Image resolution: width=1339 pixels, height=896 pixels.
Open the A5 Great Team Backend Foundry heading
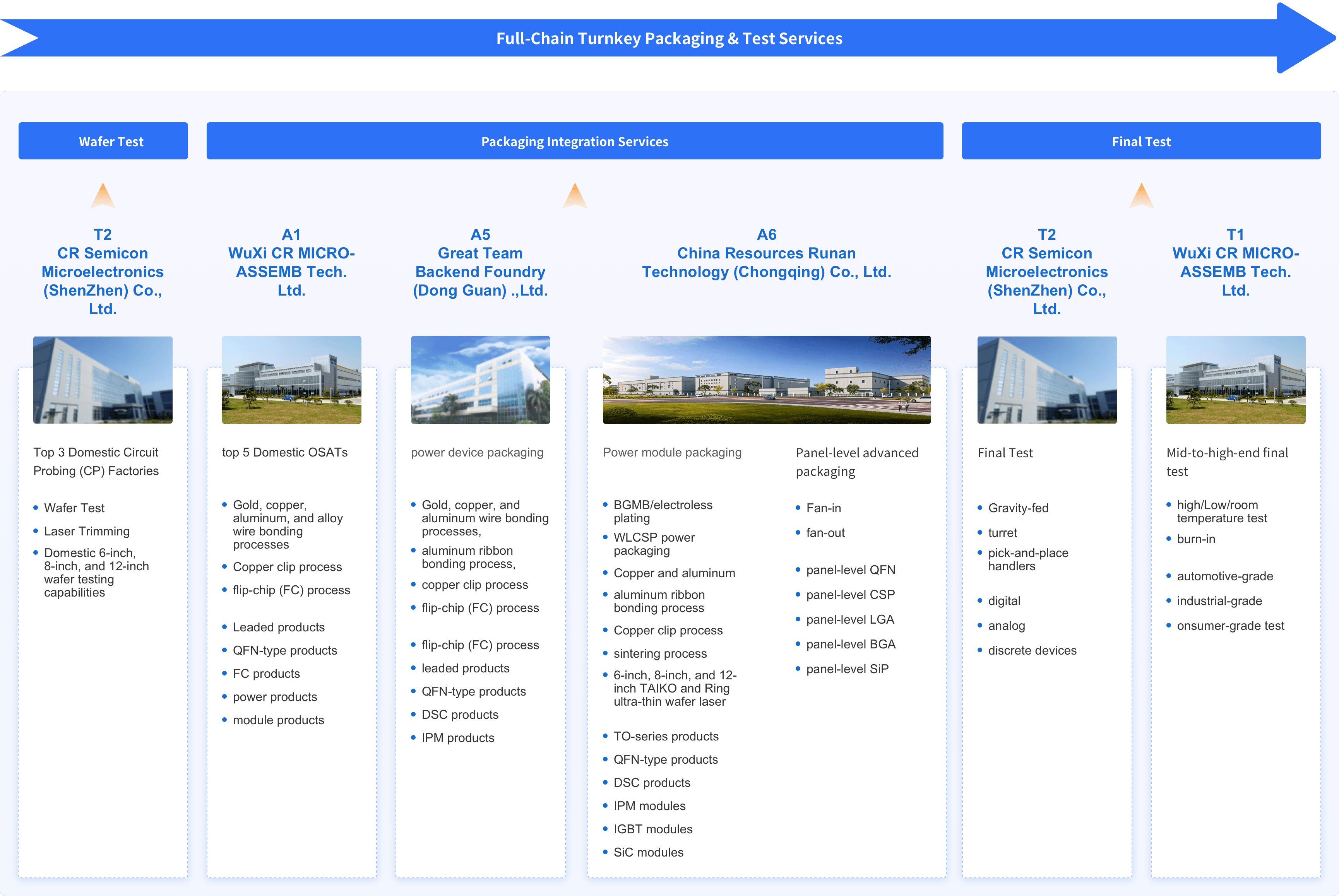[x=480, y=262]
